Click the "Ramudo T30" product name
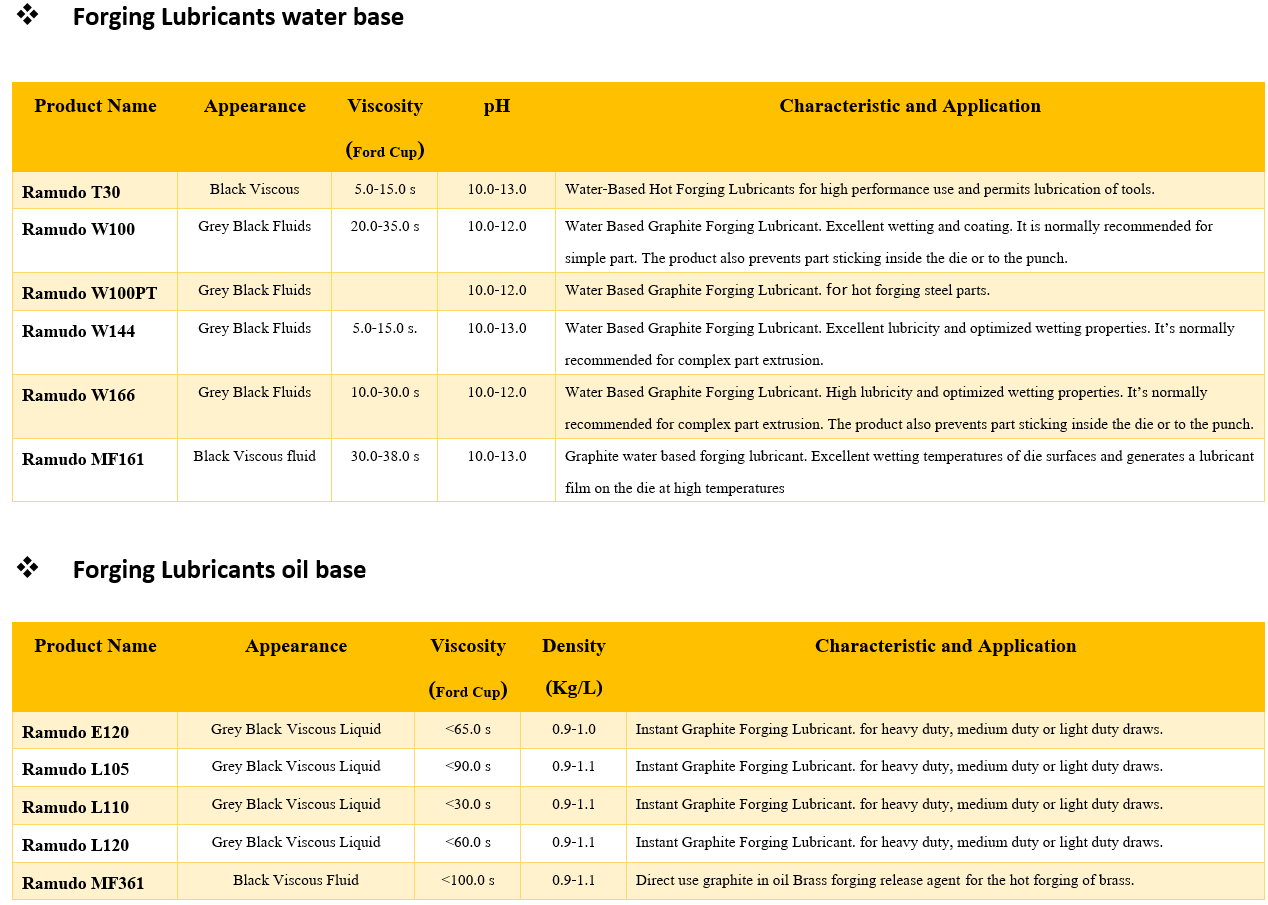Image resolution: width=1268 pixels, height=905 pixels. point(71,192)
